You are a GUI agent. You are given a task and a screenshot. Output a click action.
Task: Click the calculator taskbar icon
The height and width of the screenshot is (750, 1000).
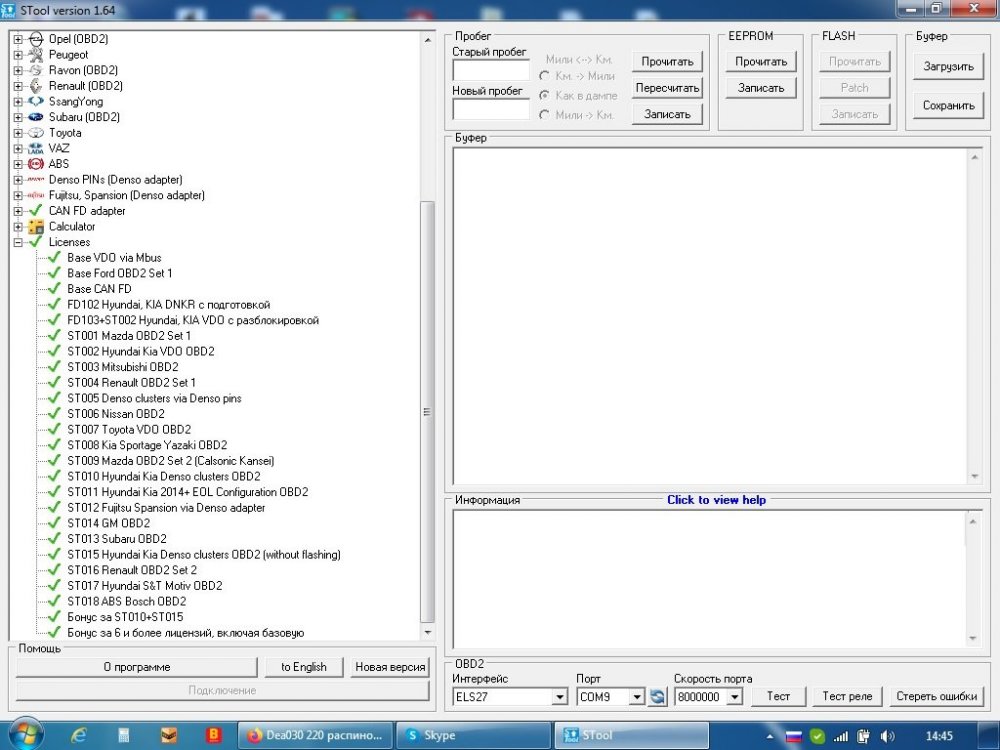[124, 735]
